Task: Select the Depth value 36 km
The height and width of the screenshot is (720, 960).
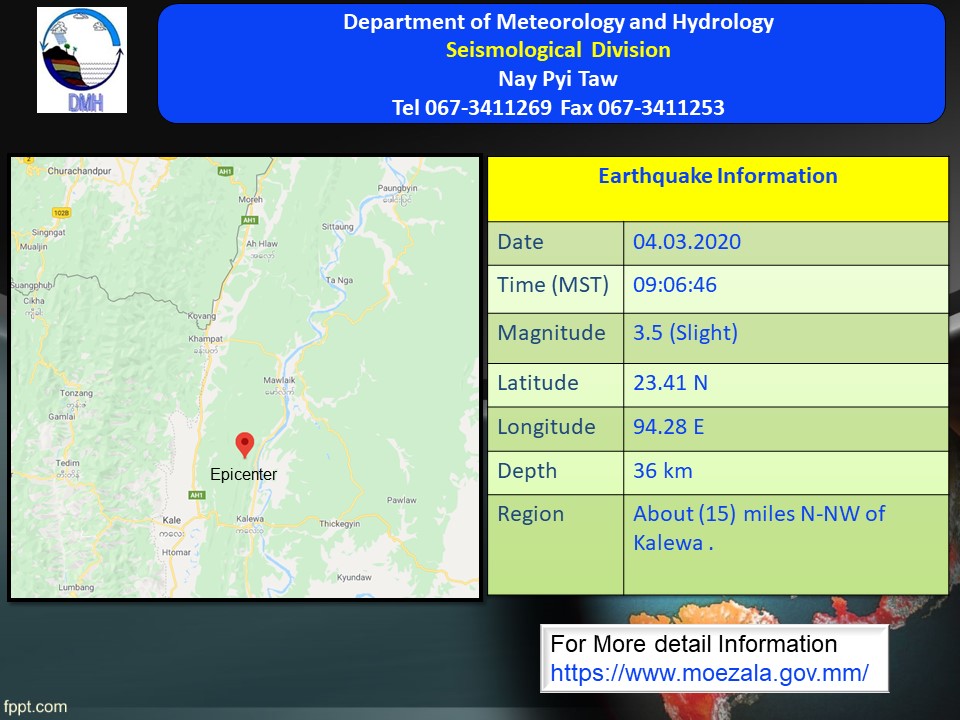Action: click(662, 471)
